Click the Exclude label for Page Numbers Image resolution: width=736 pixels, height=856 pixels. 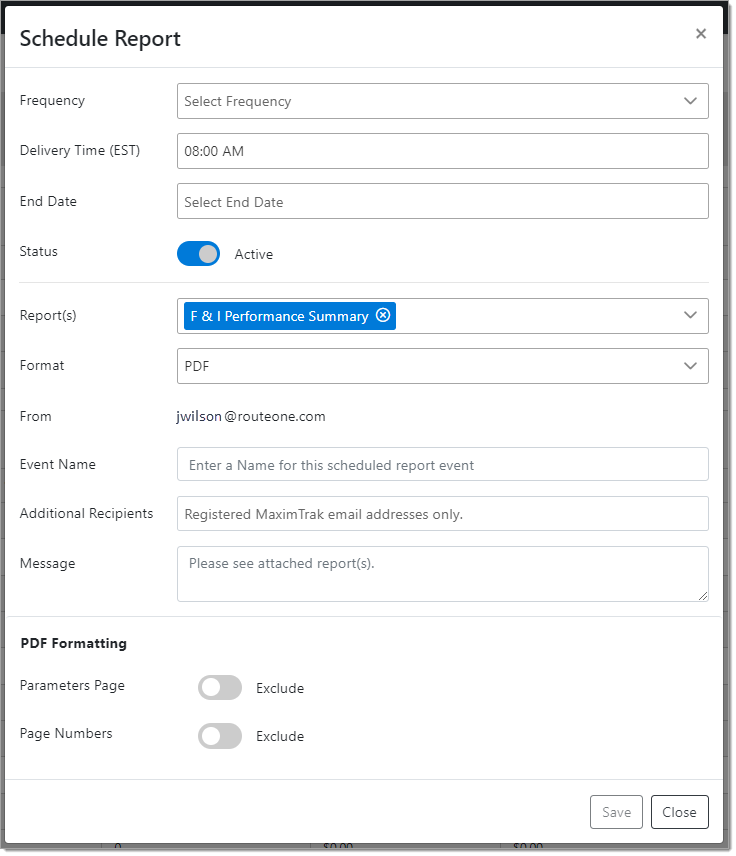pyautogui.click(x=280, y=736)
